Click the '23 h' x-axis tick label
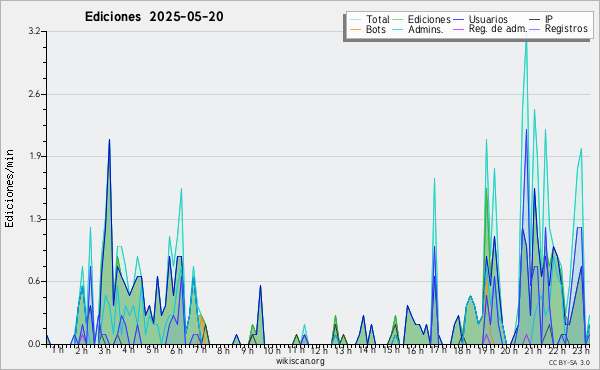This screenshot has height=370, width=600. point(581,350)
